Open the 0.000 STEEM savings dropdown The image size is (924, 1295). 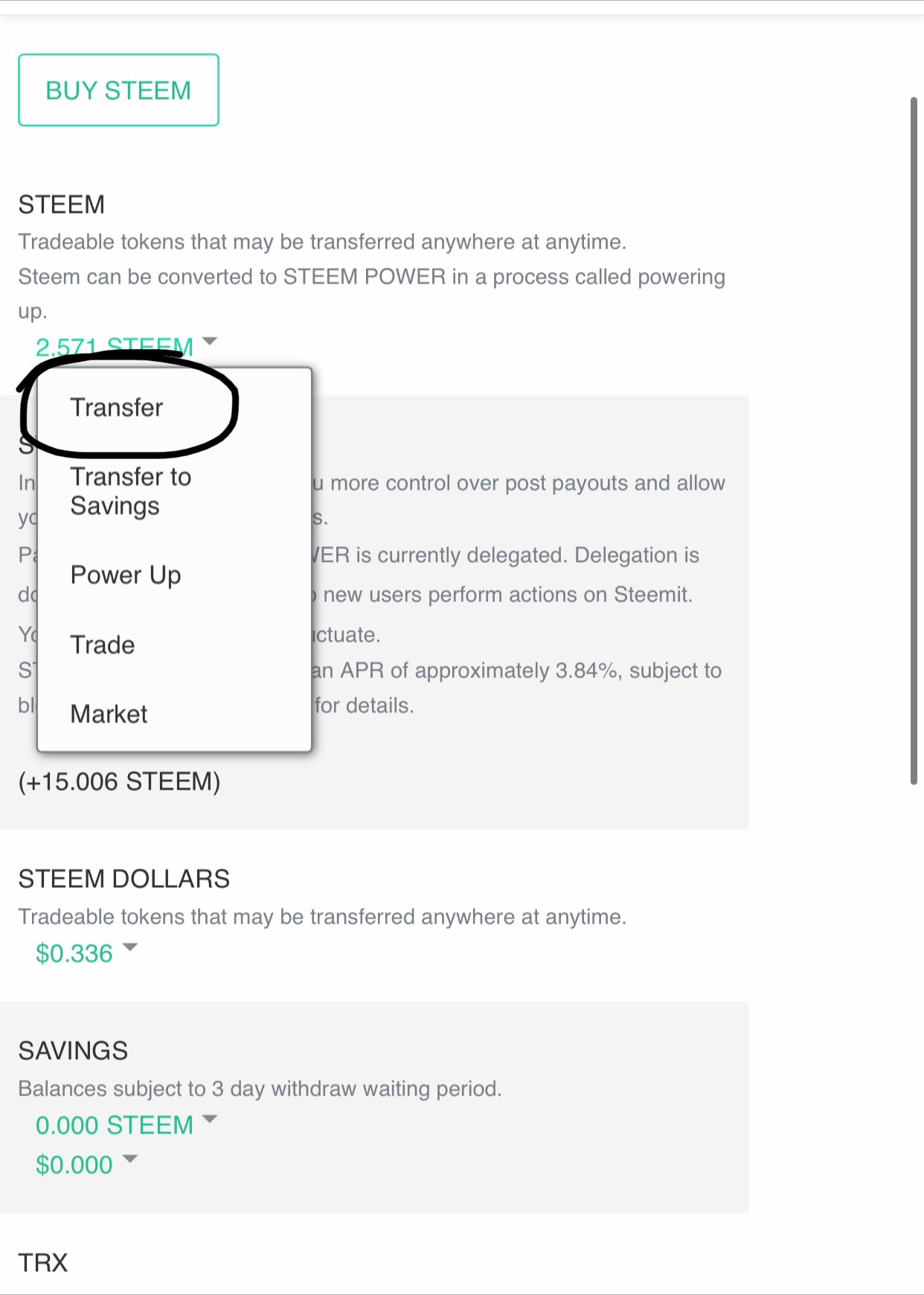[x=114, y=1125]
